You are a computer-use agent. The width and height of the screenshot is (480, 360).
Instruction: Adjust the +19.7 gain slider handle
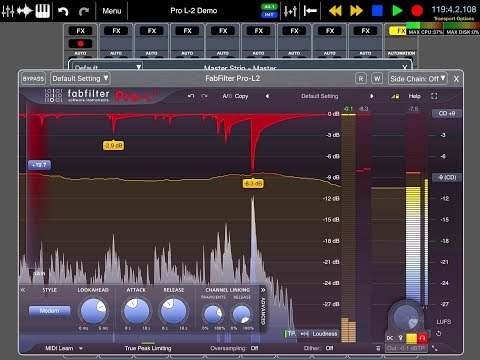(39, 165)
